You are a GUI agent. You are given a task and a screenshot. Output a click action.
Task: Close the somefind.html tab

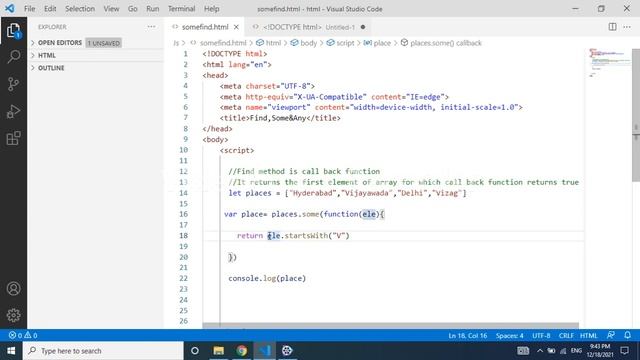(x=236, y=27)
